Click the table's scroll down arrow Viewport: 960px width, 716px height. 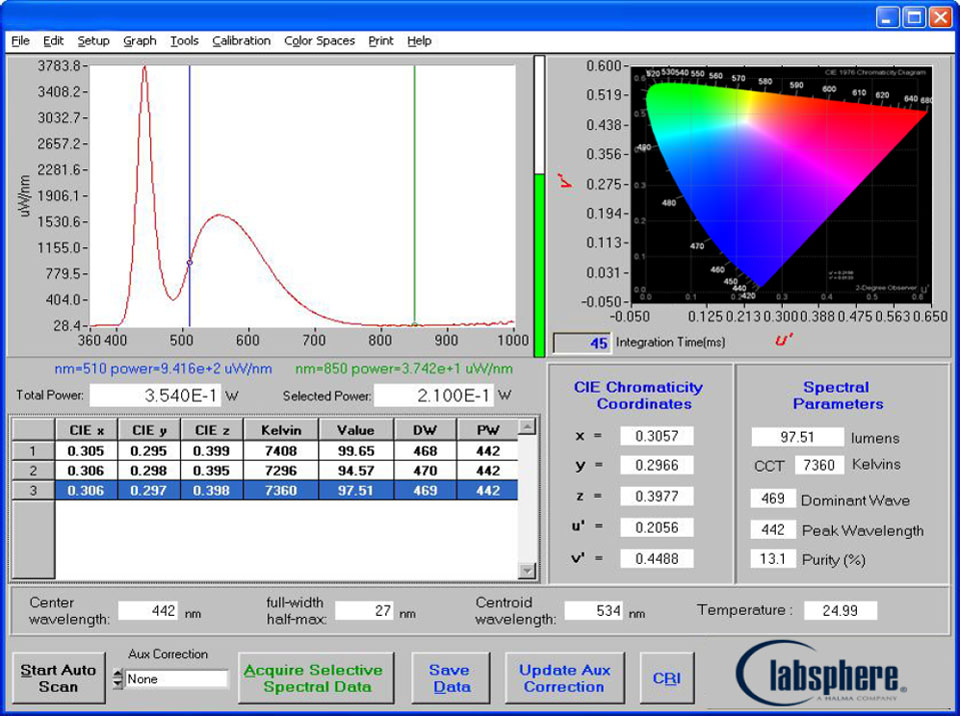click(528, 570)
